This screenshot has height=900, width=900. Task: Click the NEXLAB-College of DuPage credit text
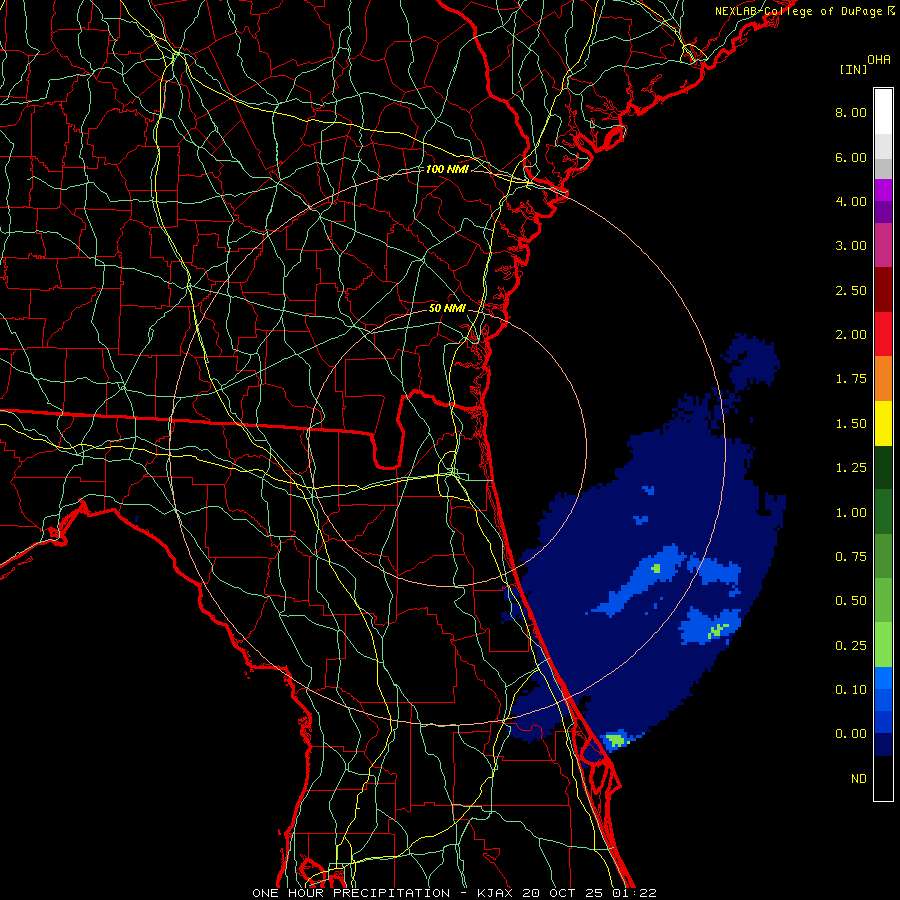801,11
